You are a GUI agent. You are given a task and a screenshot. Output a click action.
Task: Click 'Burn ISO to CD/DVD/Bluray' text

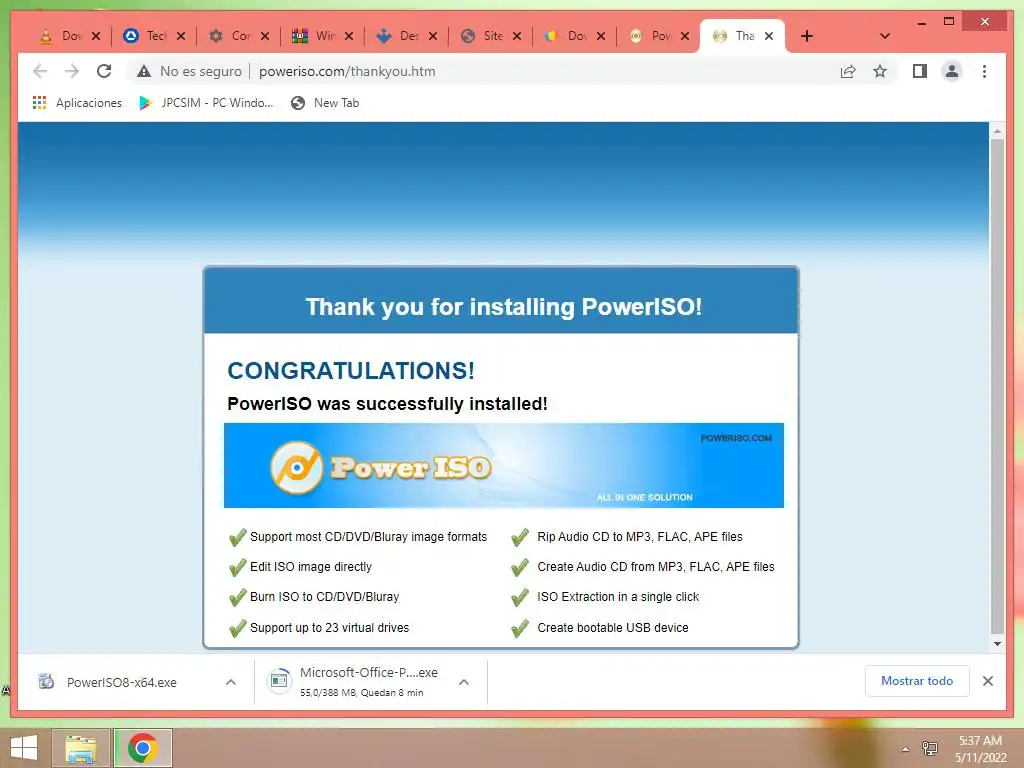[325, 597]
